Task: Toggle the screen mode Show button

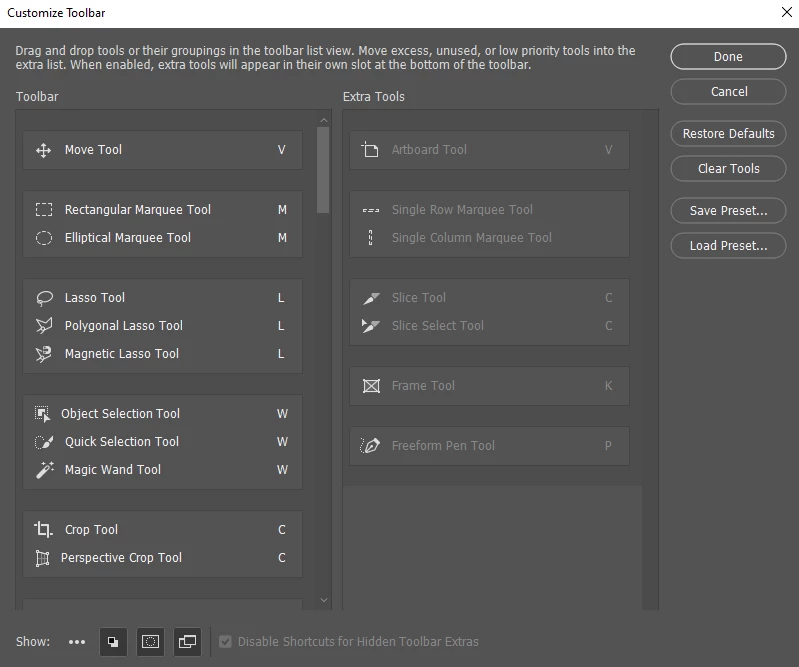Action: point(187,642)
